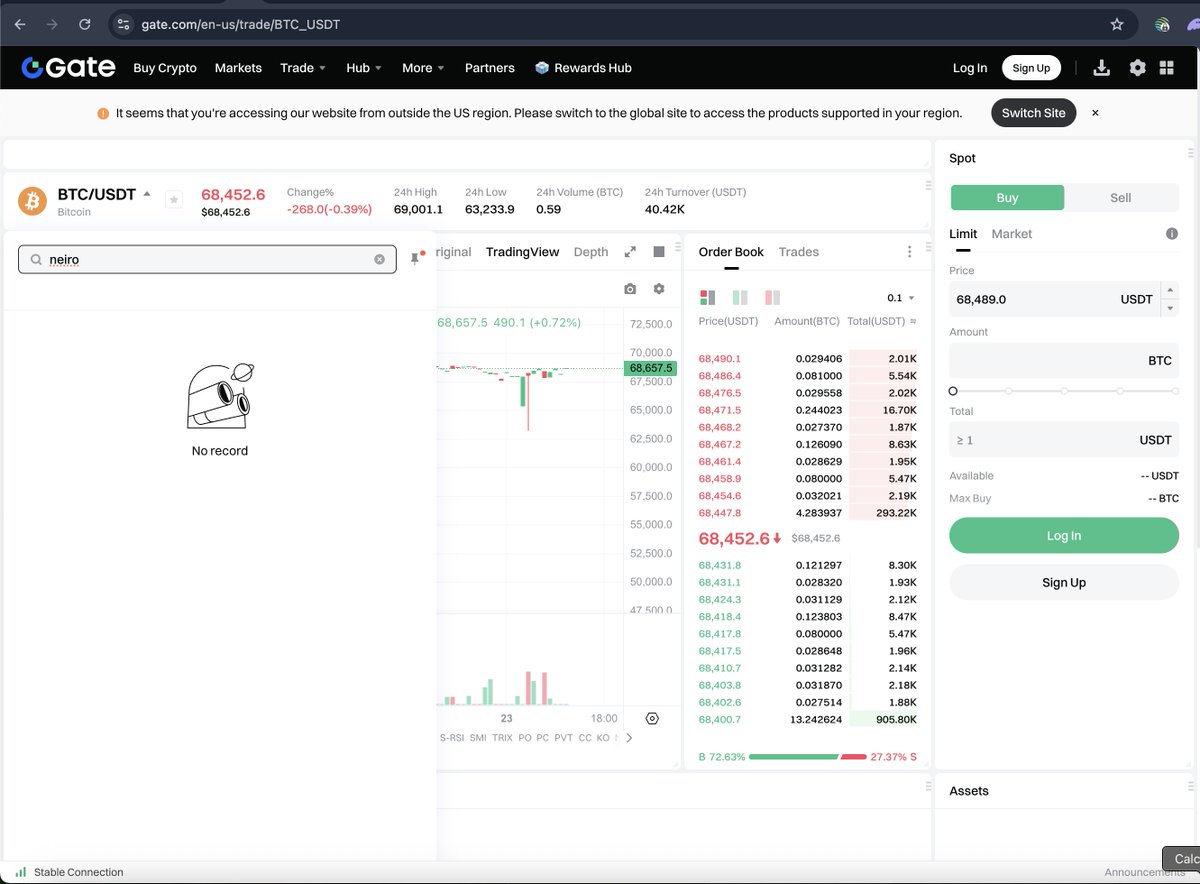Screen dimensions: 1200x884
Task: Select the Market order type tab
Action: tap(1012, 234)
